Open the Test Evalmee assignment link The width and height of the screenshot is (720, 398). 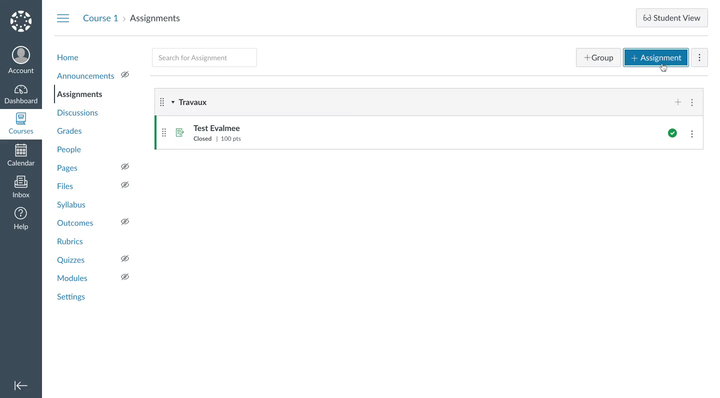pos(216,128)
